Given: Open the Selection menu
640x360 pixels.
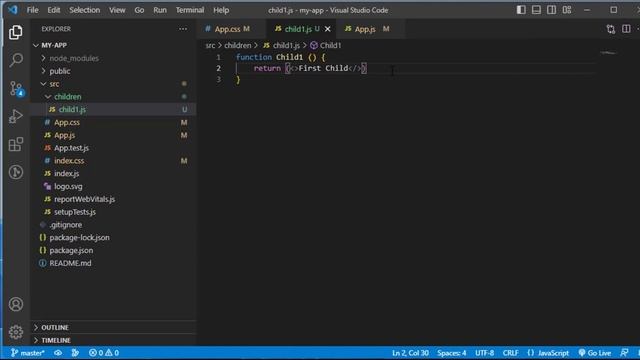Looking at the screenshot, I should tap(84, 10).
